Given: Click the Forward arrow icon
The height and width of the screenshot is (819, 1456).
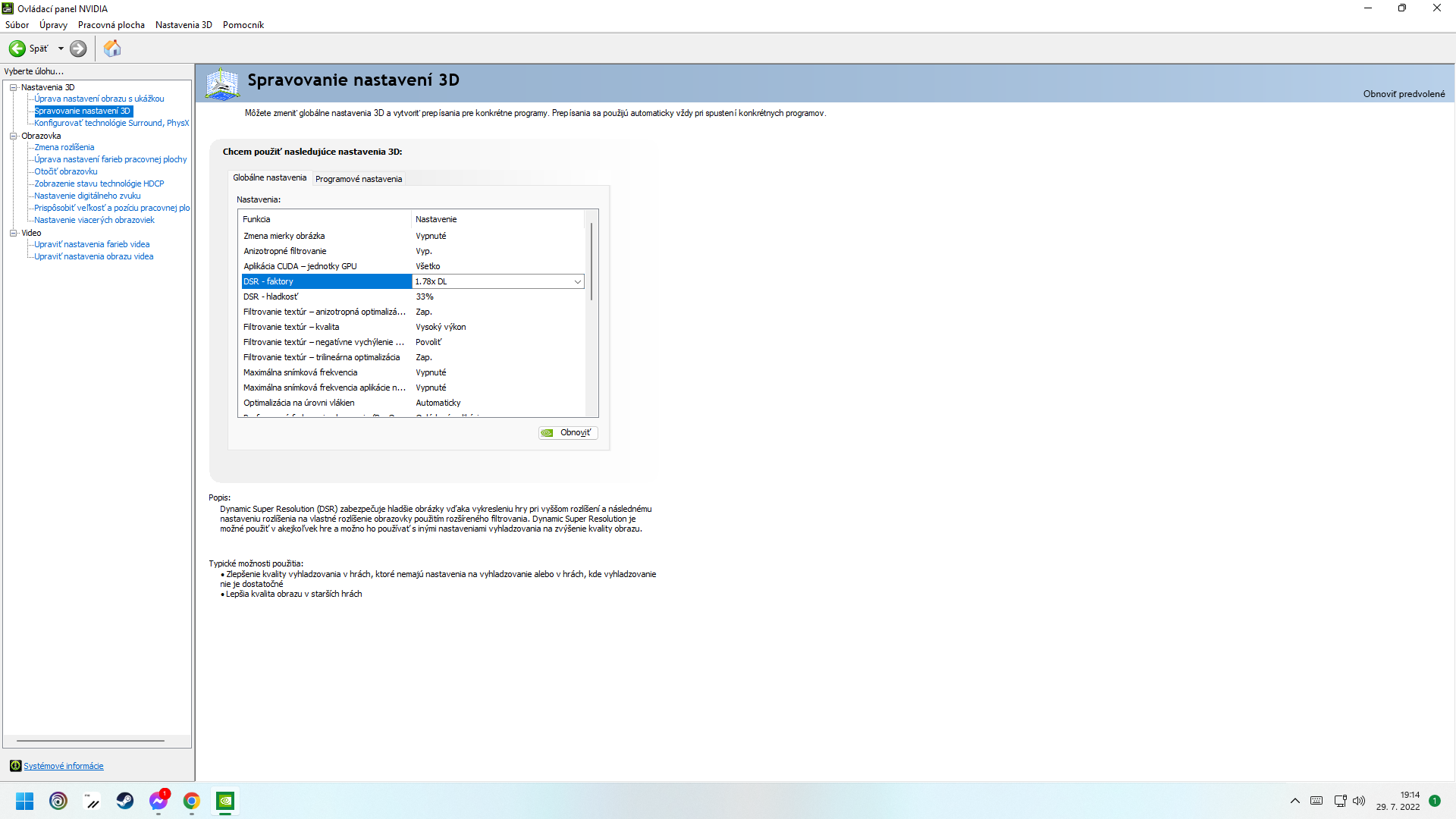Looking at the screenshot, I should point(78,49).
